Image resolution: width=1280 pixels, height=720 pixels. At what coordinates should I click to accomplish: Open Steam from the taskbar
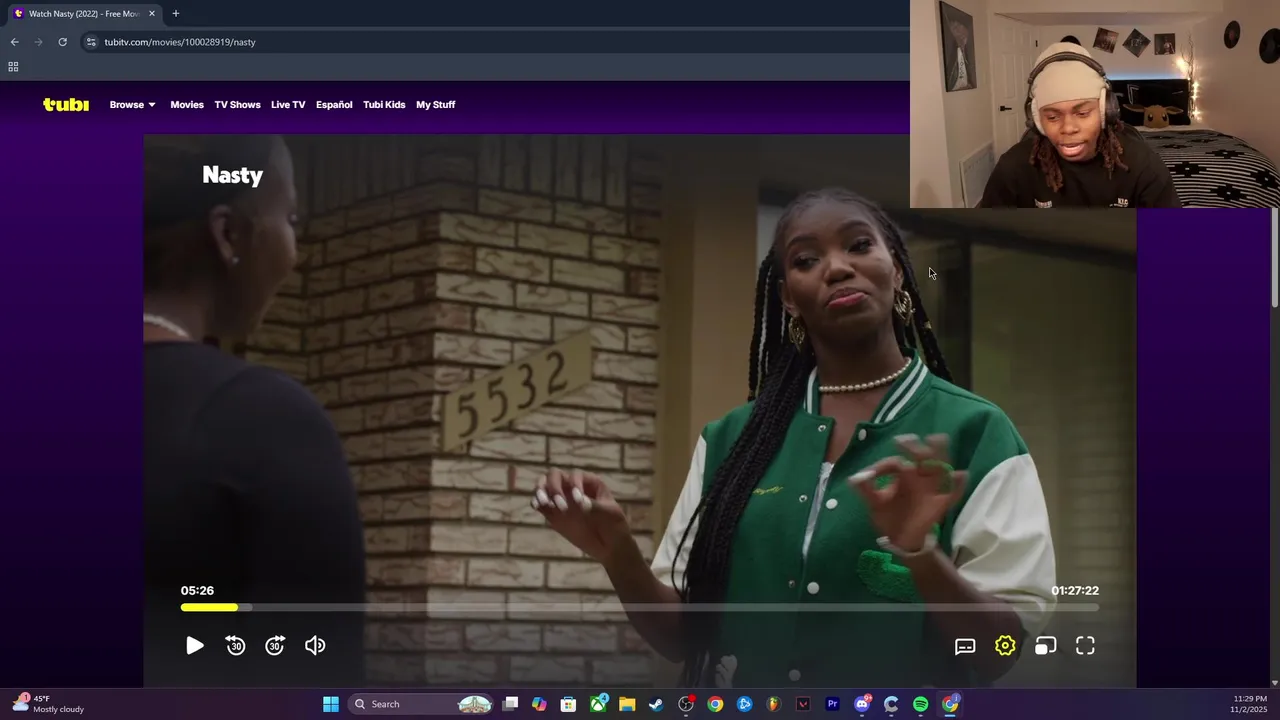pos(656,704)
